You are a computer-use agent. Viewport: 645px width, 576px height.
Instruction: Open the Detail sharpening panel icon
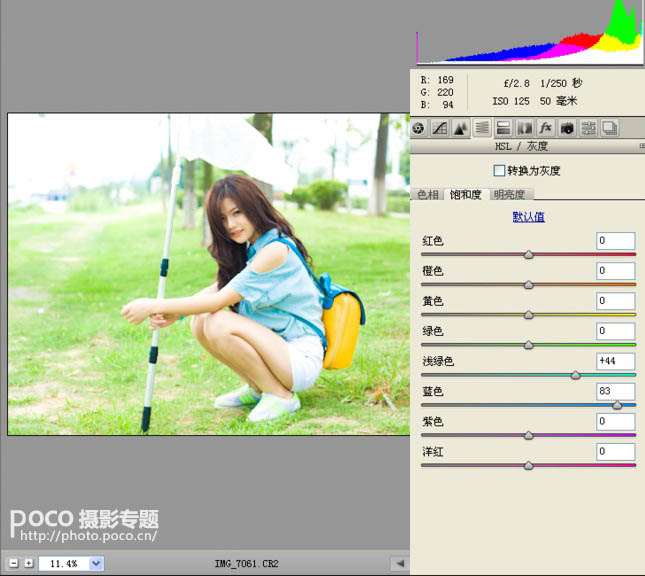461,128
